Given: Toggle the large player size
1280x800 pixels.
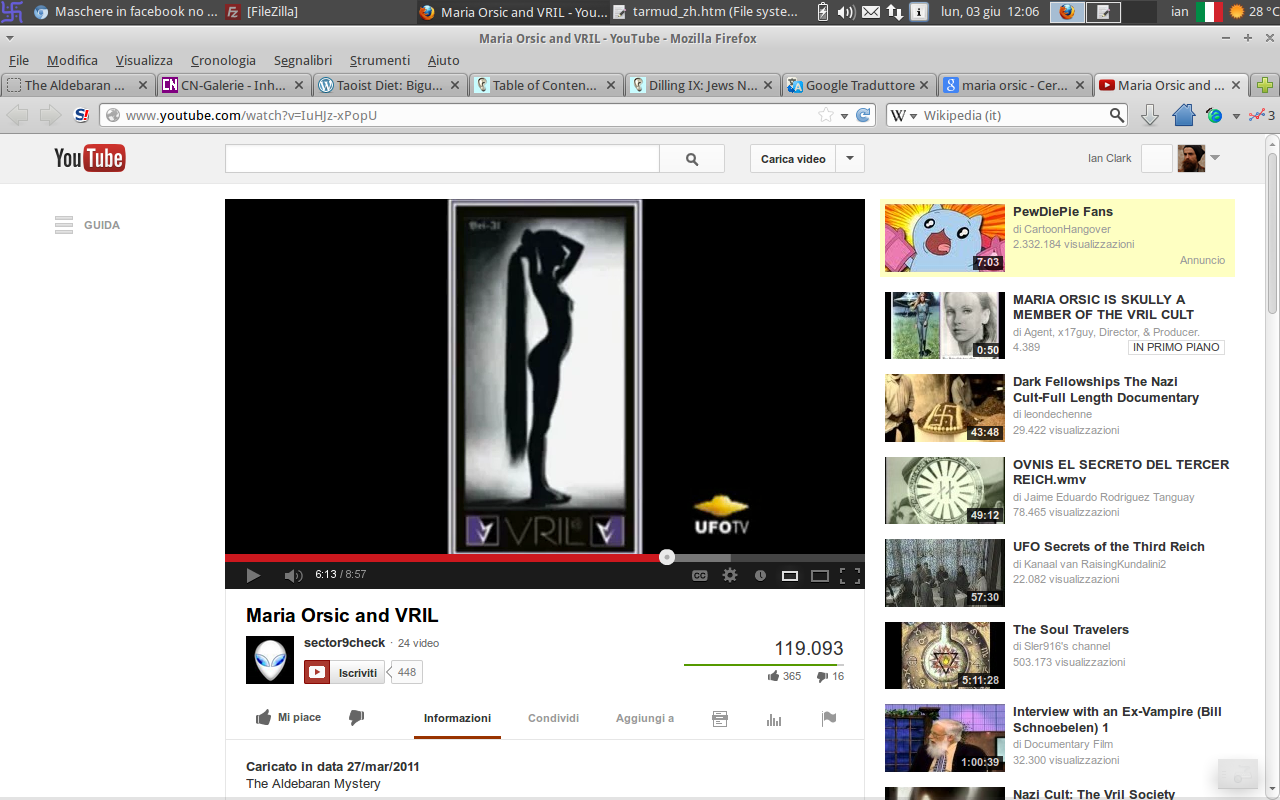Looking at the screenshot, I should 820,575.
